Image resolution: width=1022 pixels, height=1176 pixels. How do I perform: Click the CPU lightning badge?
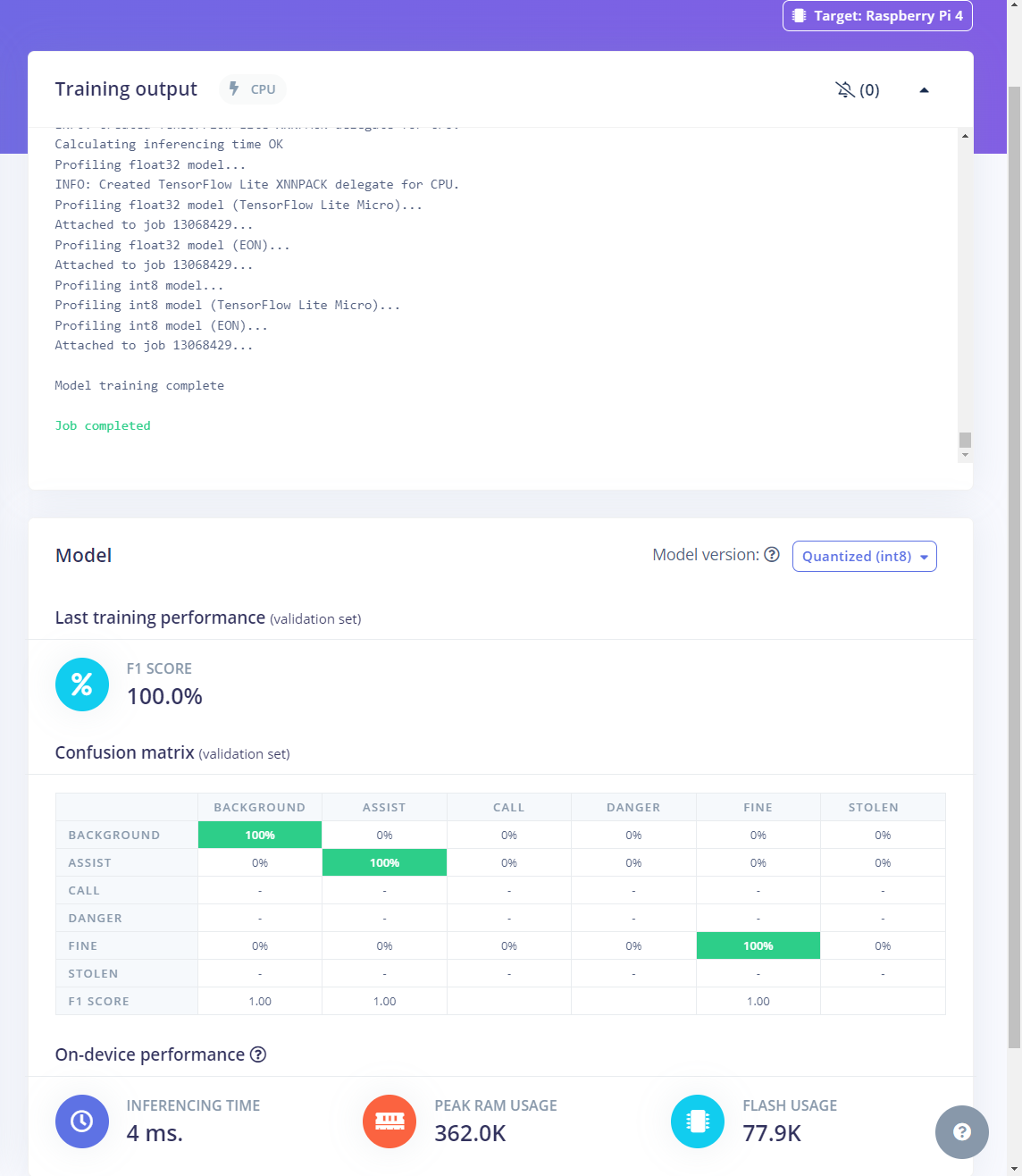(253, 89)
